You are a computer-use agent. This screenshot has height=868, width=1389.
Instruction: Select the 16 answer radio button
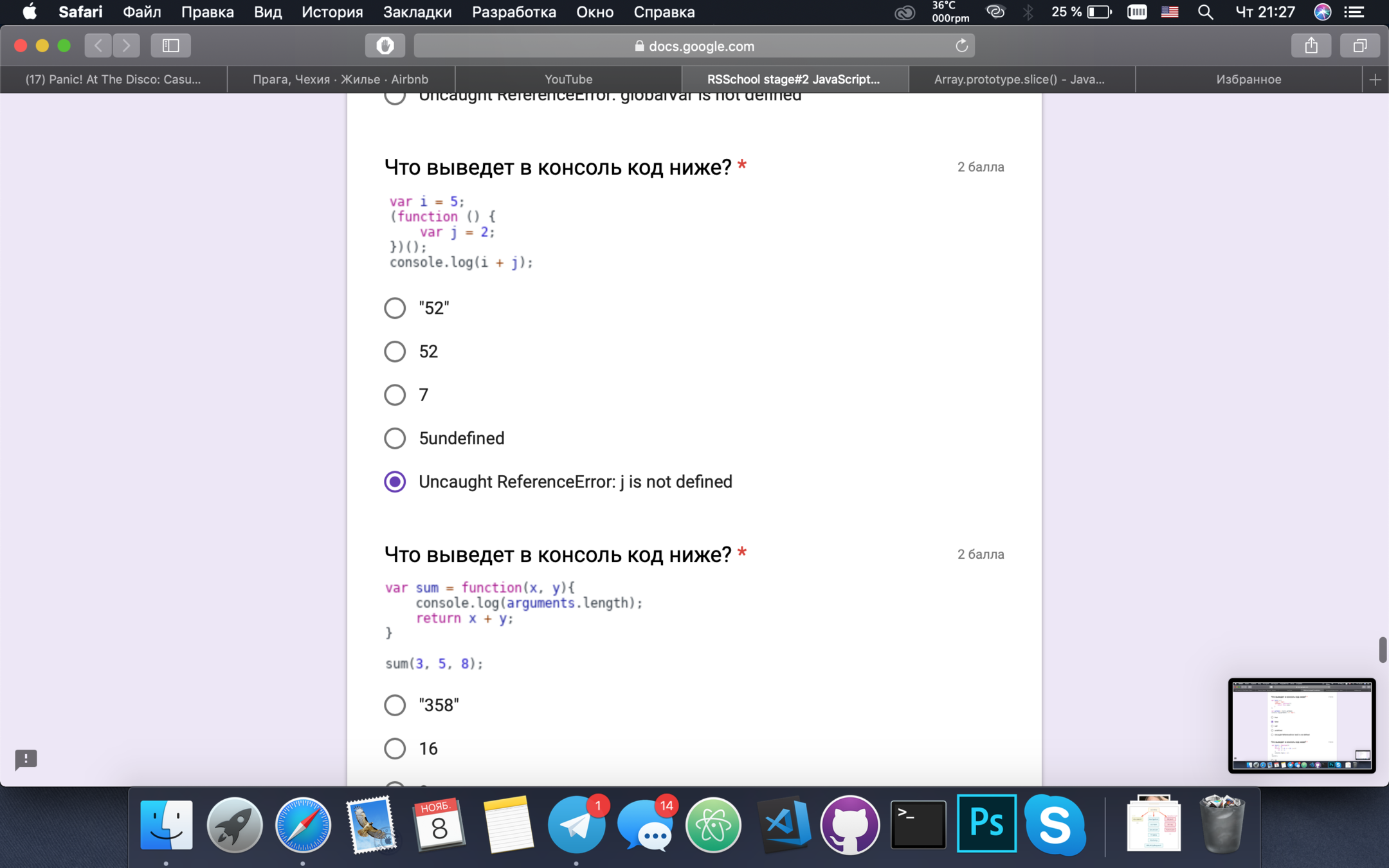(395, 748)
